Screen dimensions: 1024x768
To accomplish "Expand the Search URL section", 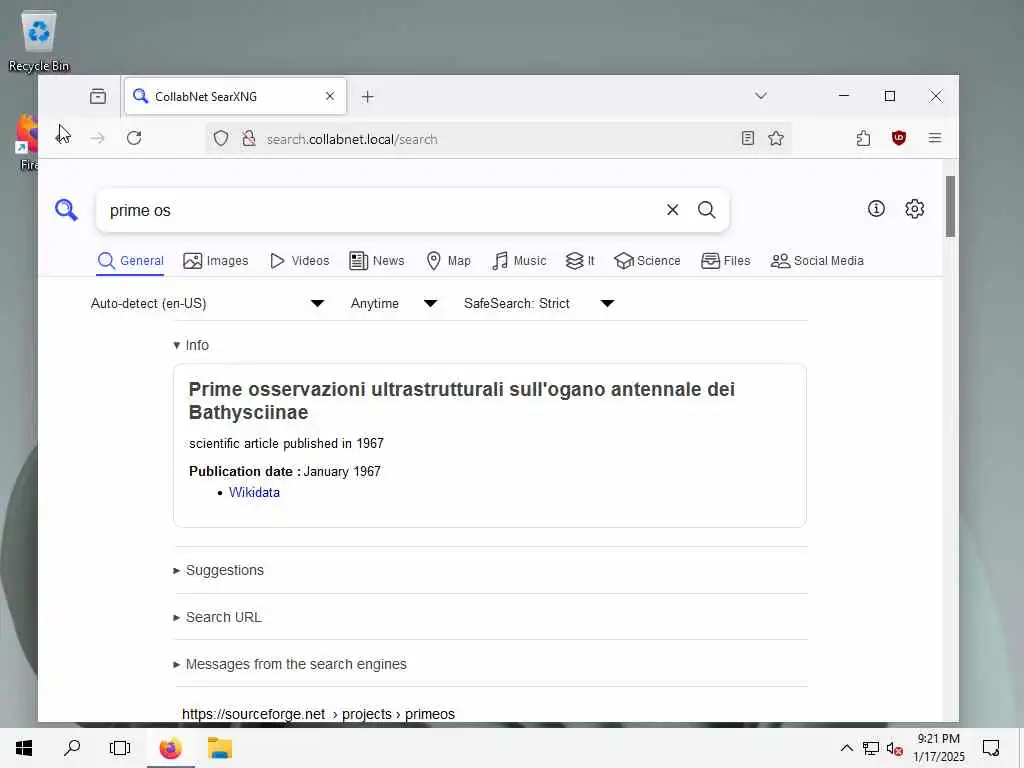I will [x=217, y=617].
